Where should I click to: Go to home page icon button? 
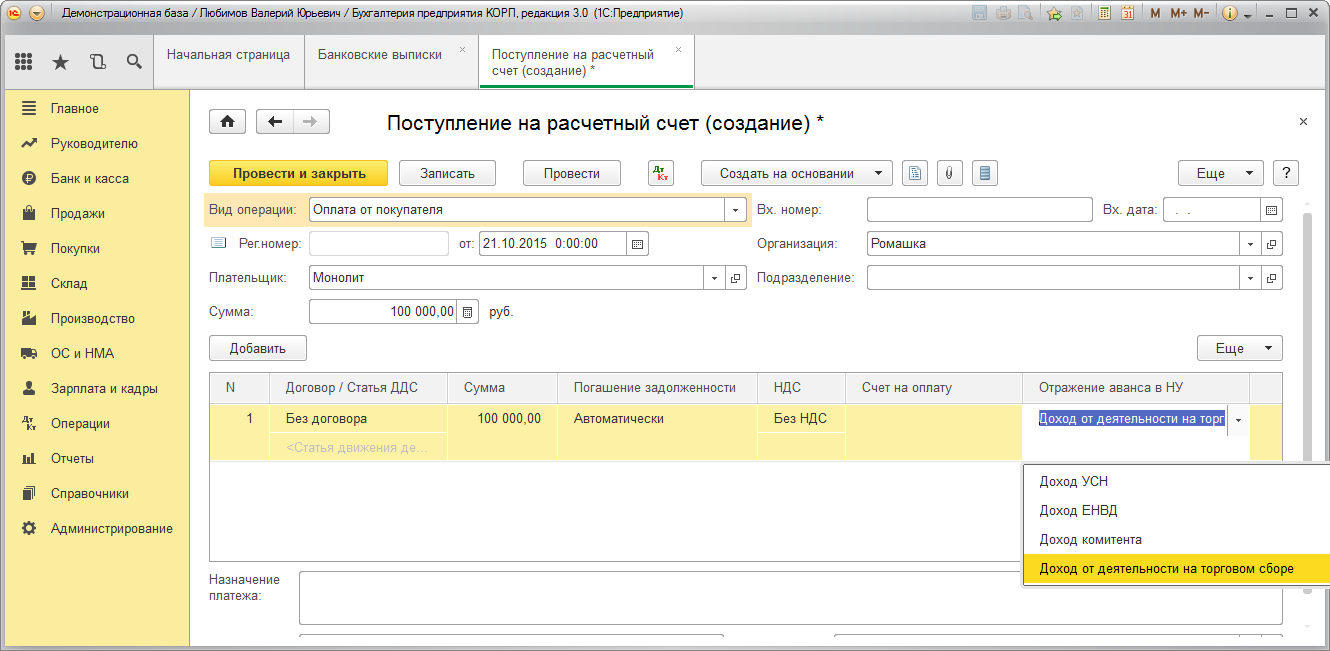(227, 122)
